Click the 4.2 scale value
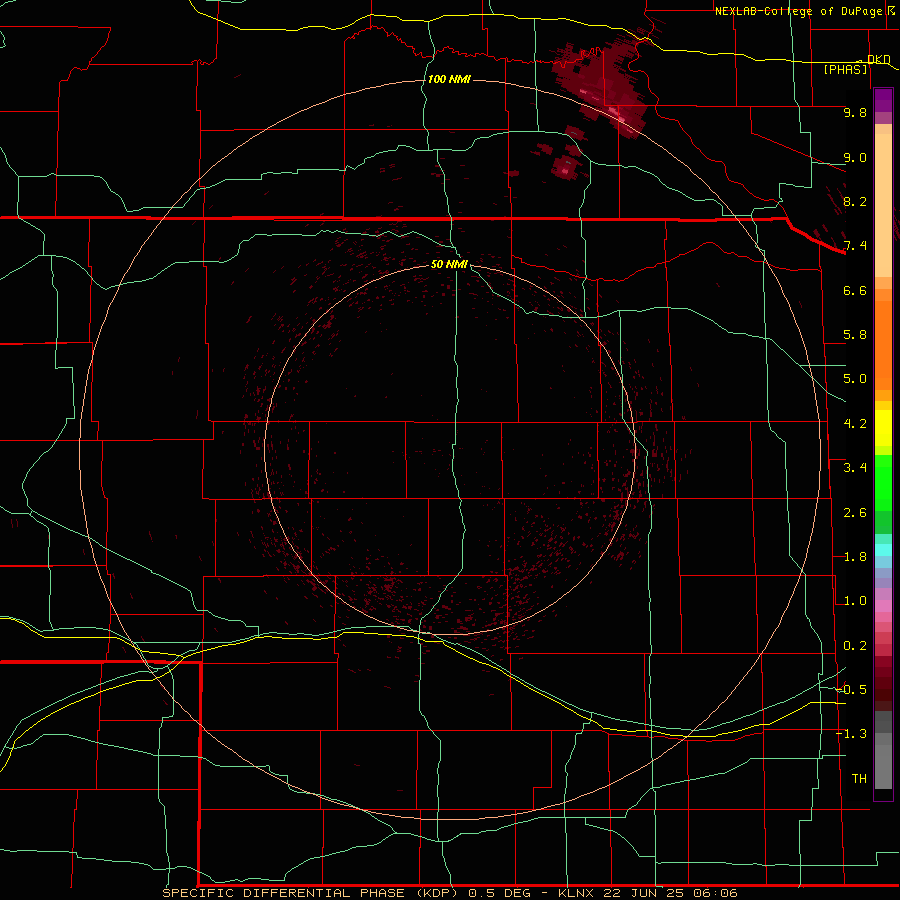Viewport: 900px width, 900px height. 855,424
